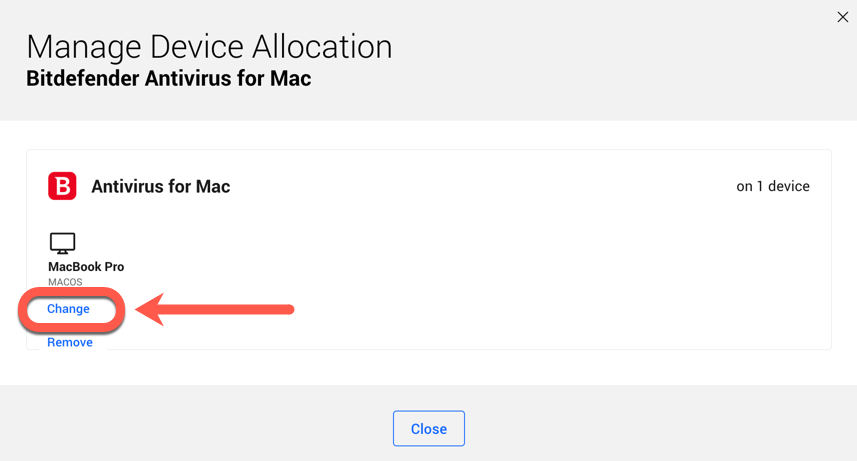Image resolution: width=857 pixels, height=461 pixels.
Task: Select the monitor device icon
Action: click(x=62, y=243)
